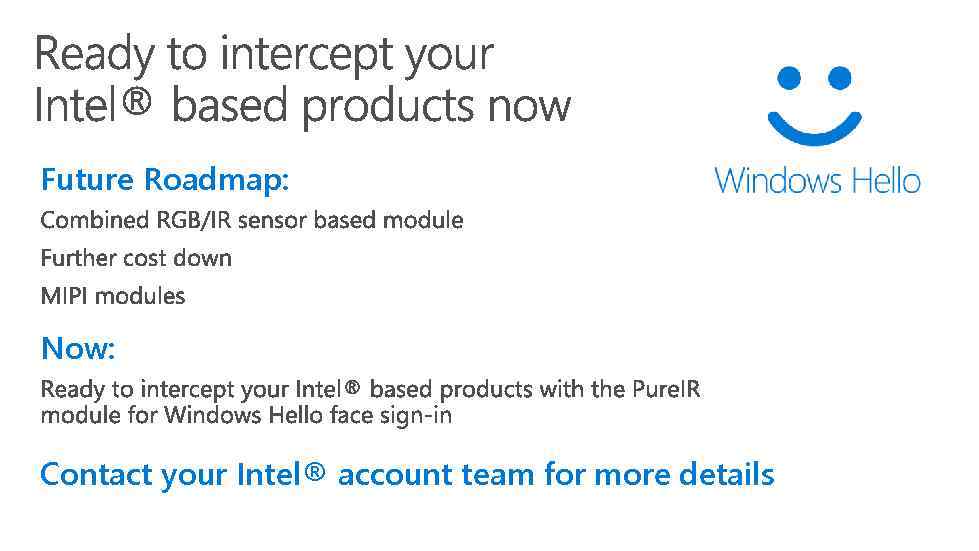Select the Windows Hello wordmark text
This screenshot has height=551, width=979.
coord(817,181)
